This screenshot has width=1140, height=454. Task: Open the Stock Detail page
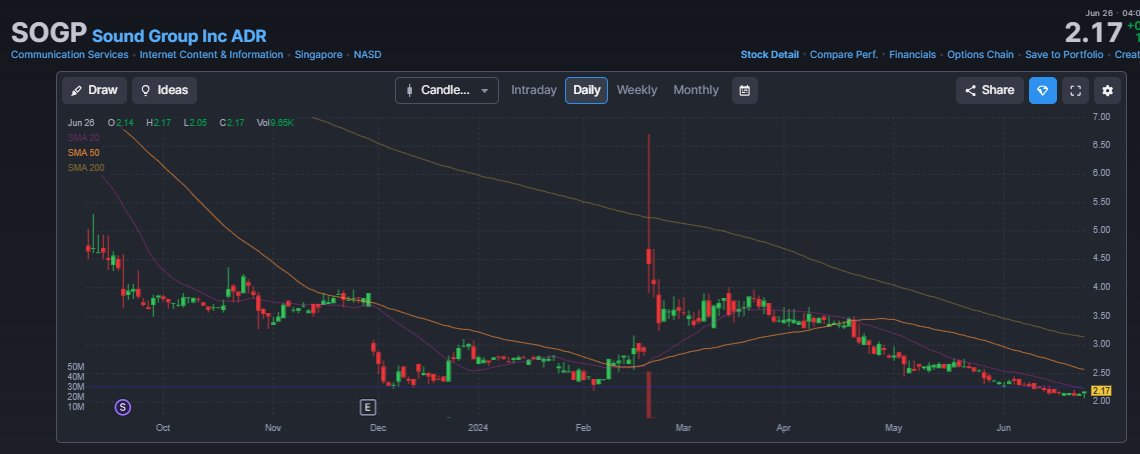(769, 55)
